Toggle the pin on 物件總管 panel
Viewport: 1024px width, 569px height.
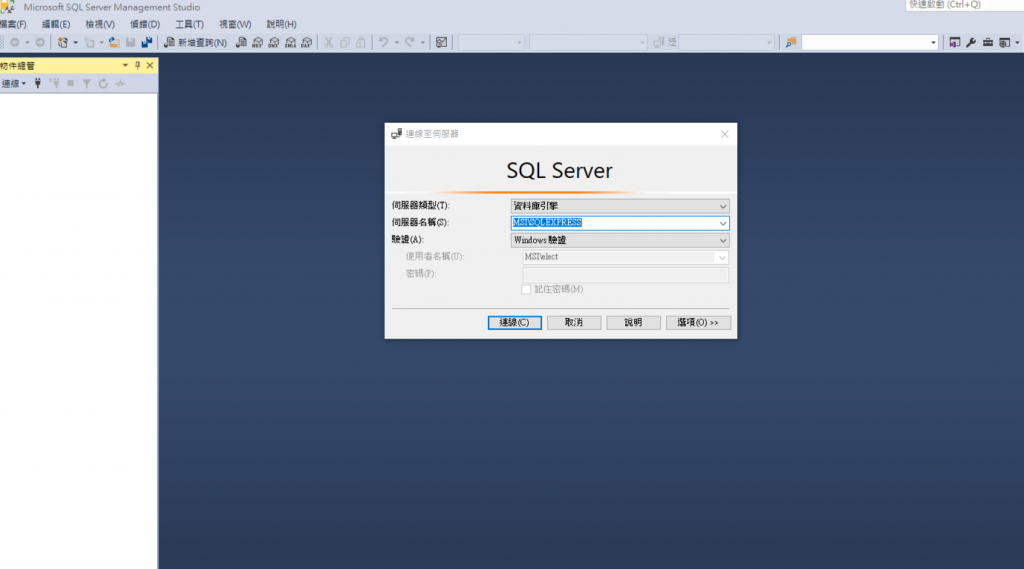(137, 65)
